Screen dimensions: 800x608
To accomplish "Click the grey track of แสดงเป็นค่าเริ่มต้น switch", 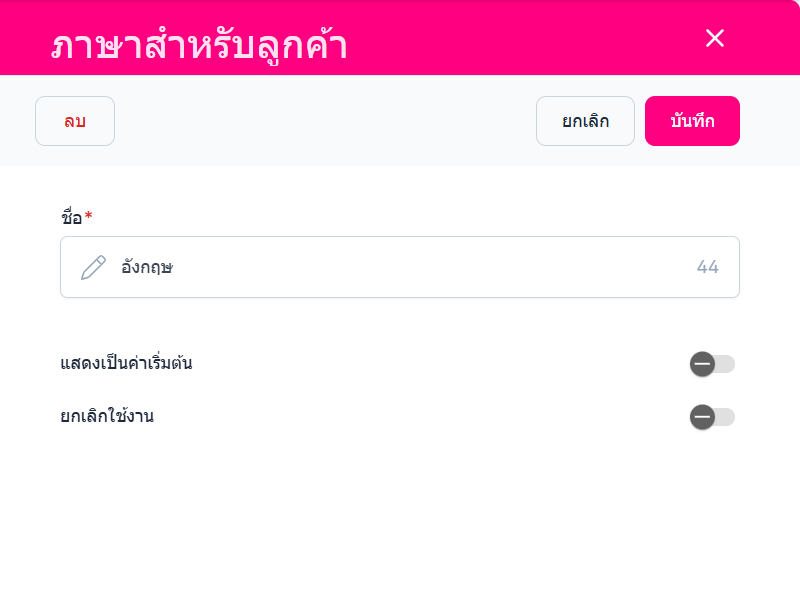I will (x=726, y=364).
